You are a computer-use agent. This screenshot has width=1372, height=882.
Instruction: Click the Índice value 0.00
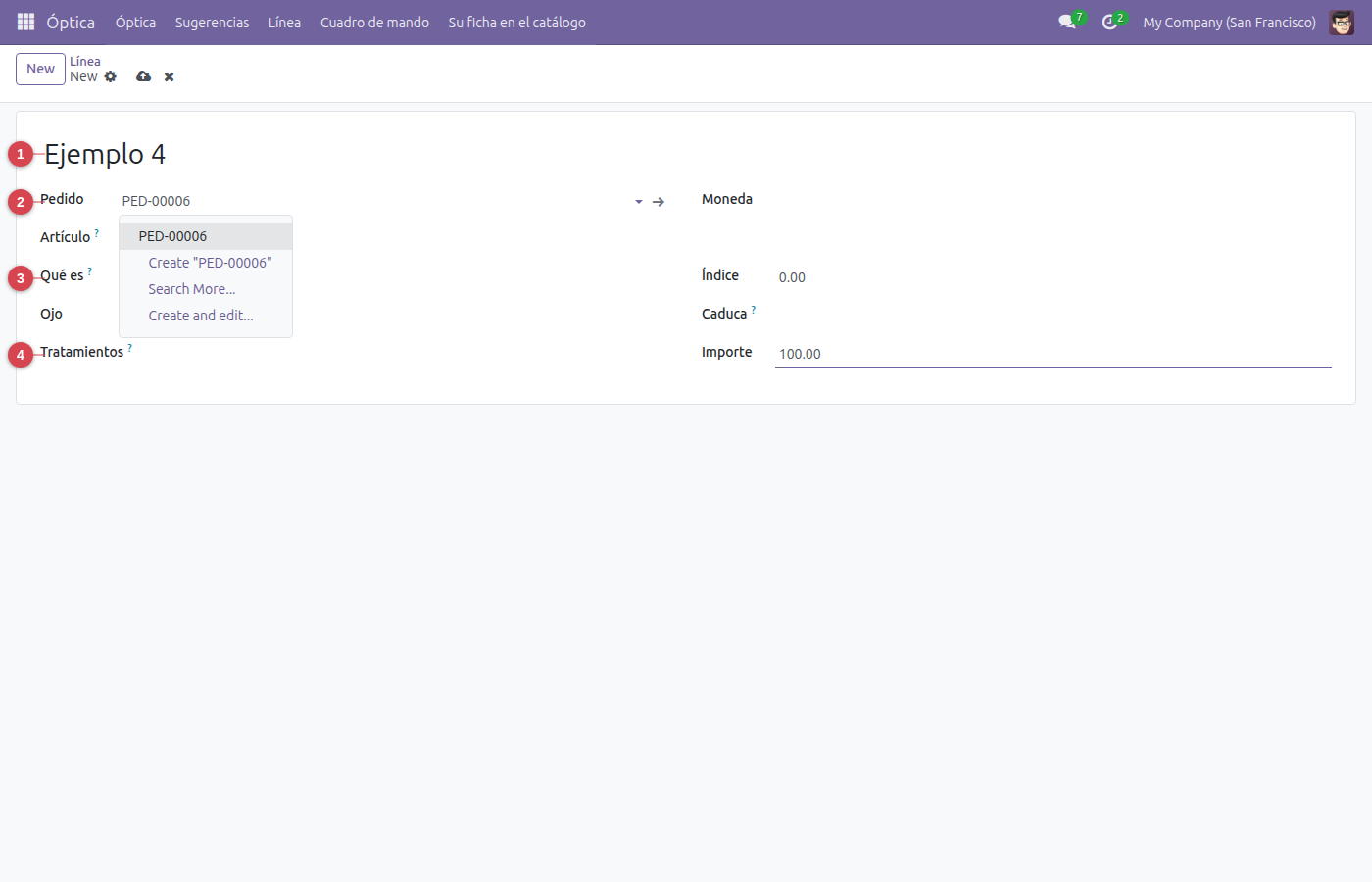click(792, 277)
